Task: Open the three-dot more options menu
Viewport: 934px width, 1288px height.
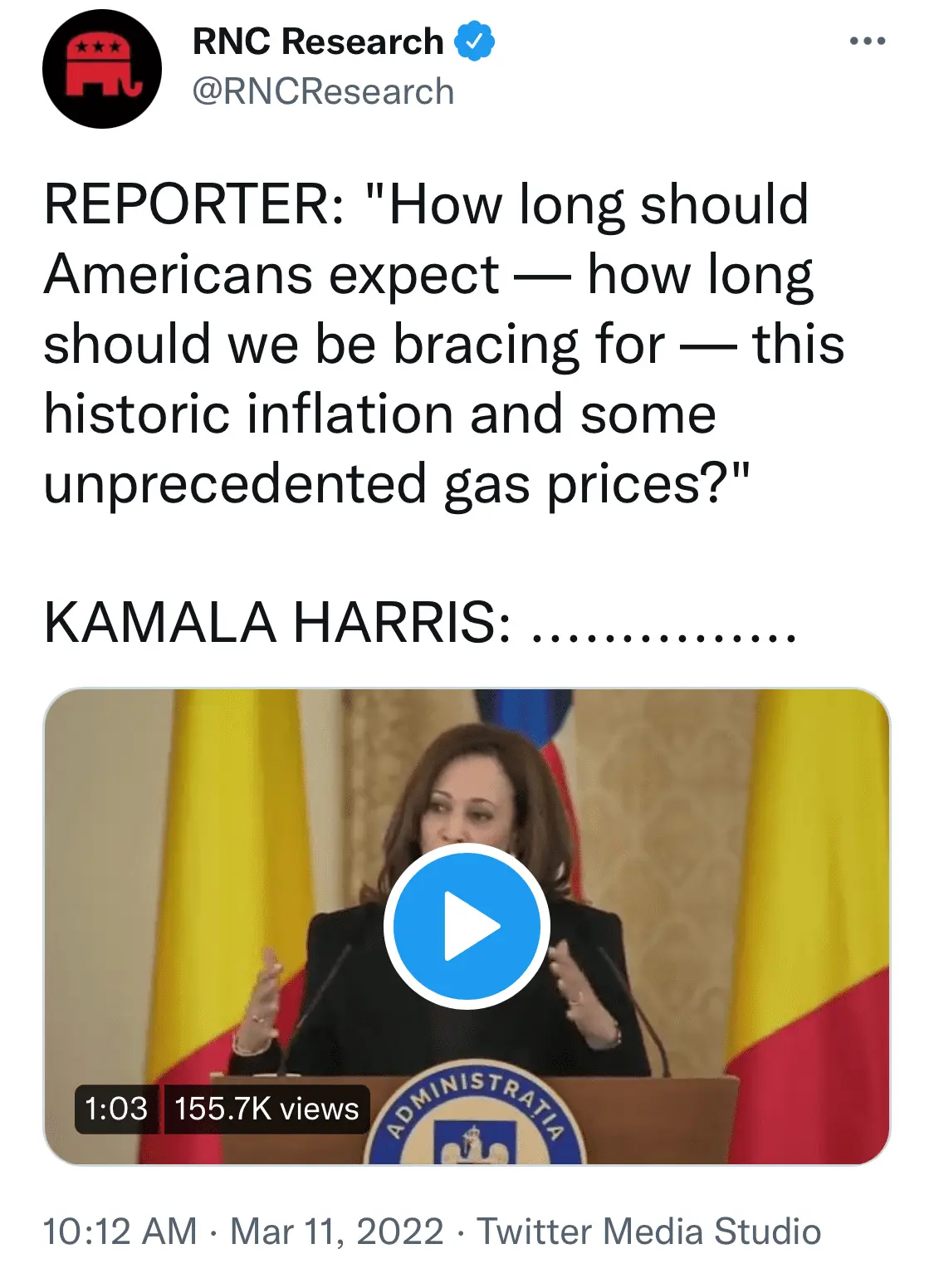Action: click(868, 41)
